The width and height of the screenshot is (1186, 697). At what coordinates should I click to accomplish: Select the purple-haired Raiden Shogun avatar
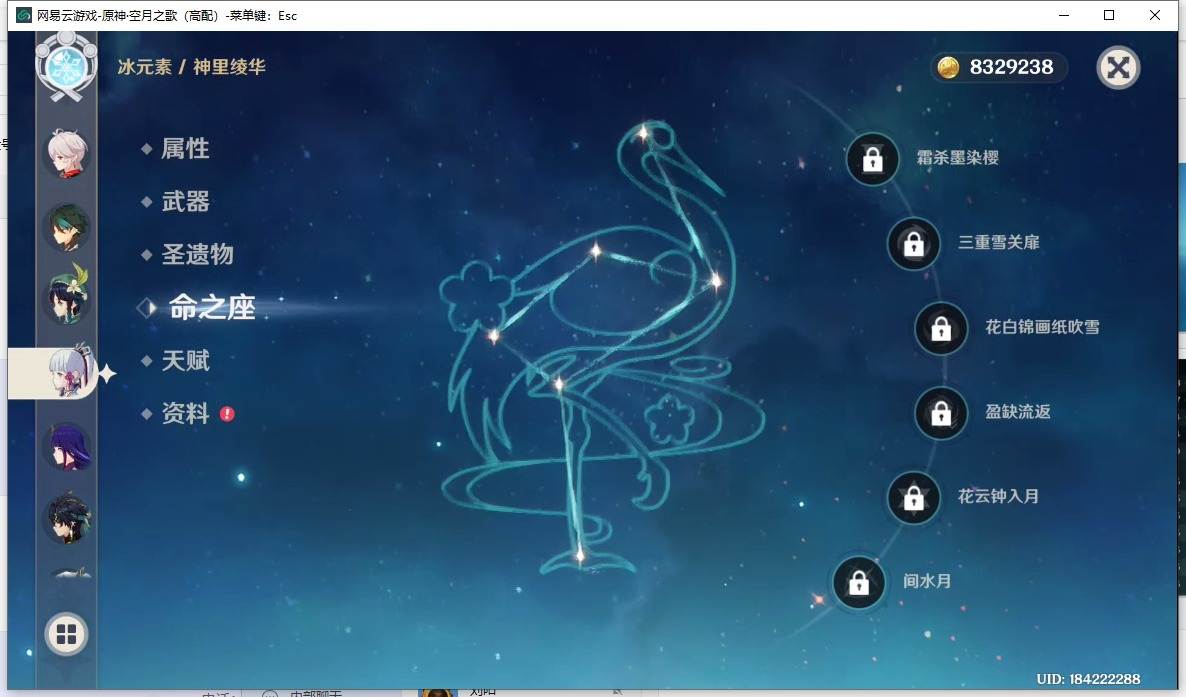tap(67, 447)
